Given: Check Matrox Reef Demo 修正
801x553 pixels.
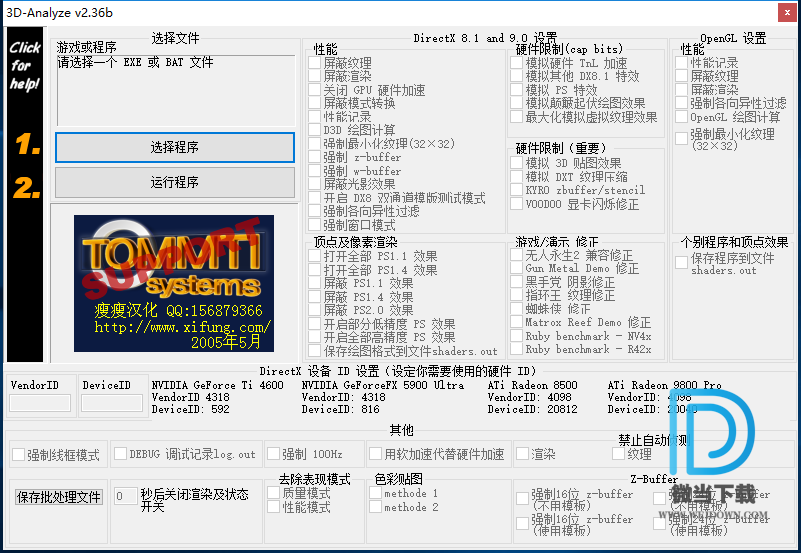Looking at the screenshot, I should coord(516,322).
